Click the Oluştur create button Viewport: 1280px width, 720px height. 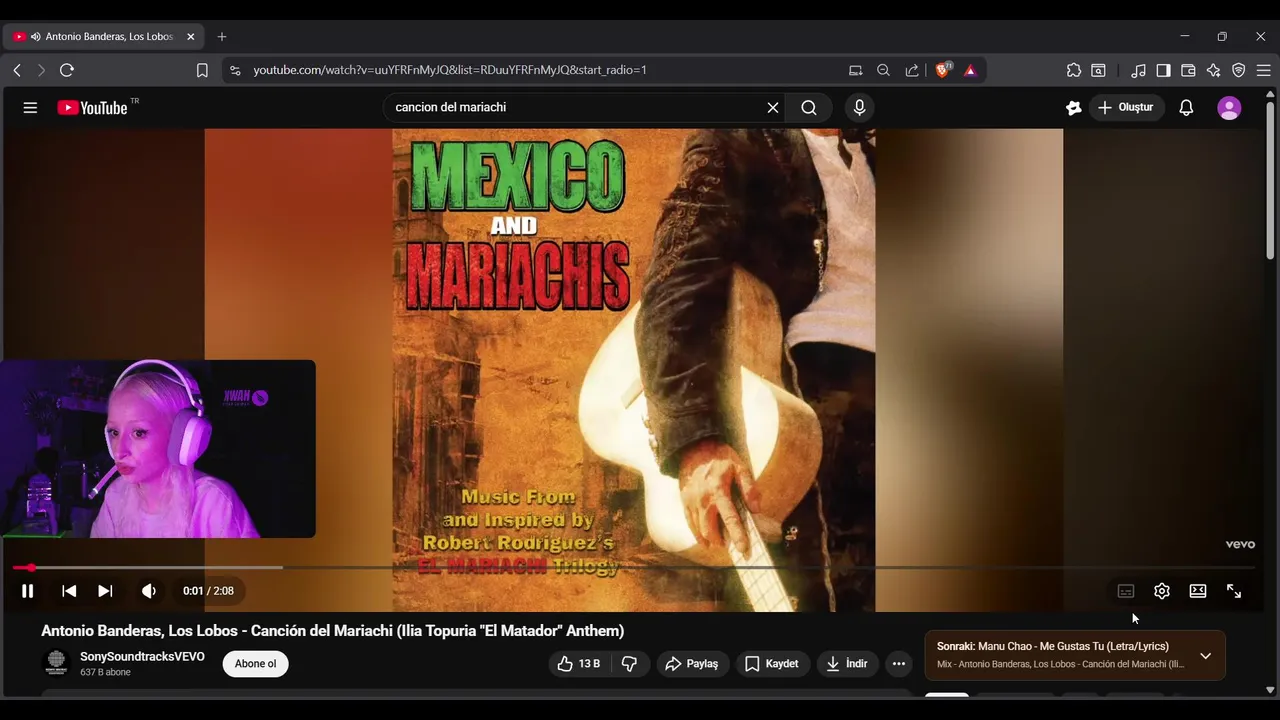1125,107
